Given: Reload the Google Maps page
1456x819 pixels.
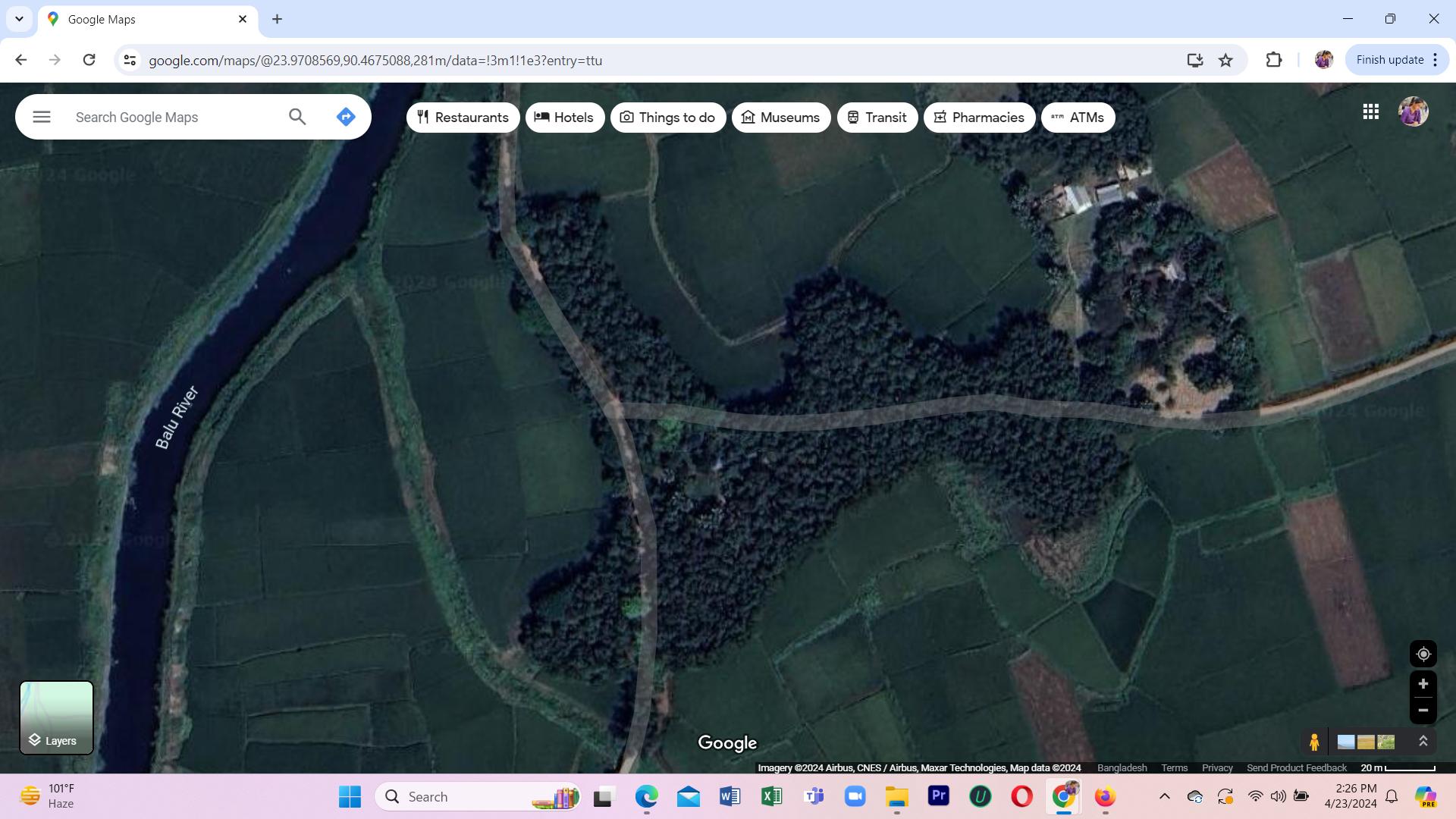Looking at the screenshot, I should pos(89,60).
